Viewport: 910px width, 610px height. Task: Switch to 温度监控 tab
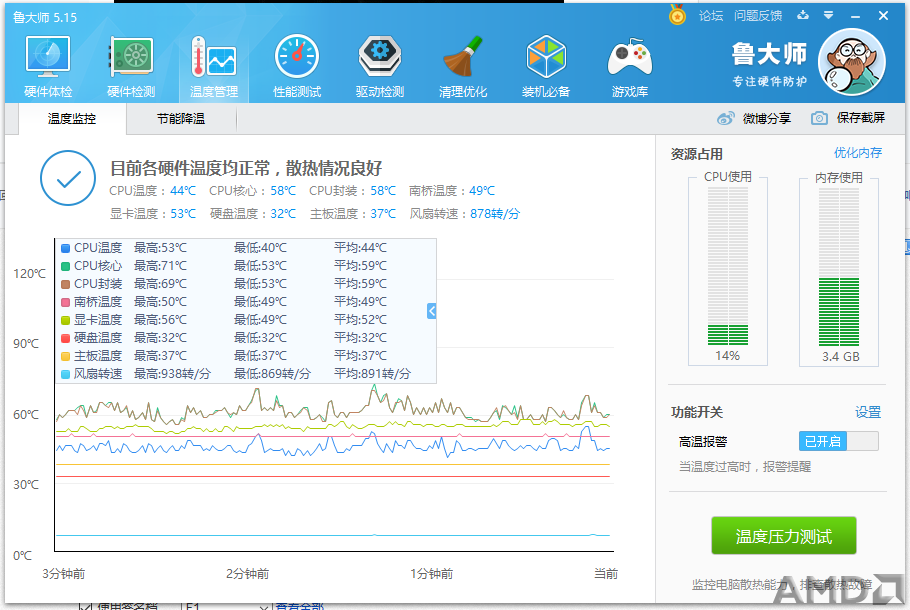pyautogui.click(x=72, y=119)
